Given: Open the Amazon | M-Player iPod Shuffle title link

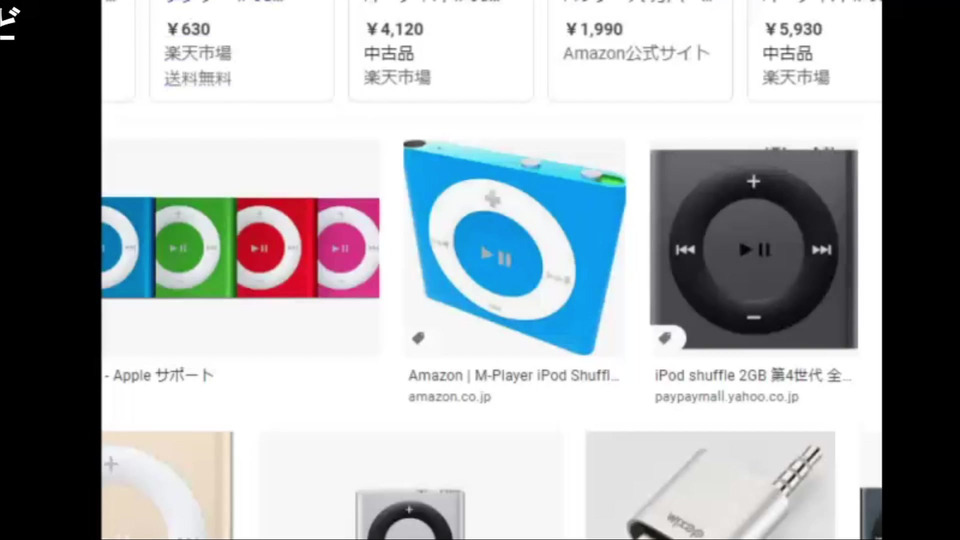Looking at the screenshot, I should (514, 375).
